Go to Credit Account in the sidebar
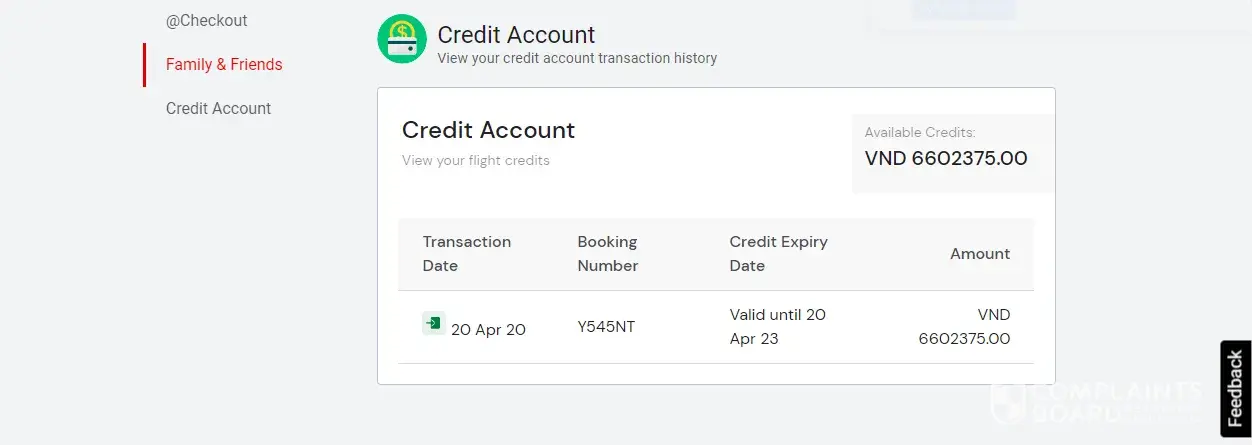1252x445 pixels. pyautogui.click(x=218, y=108)
